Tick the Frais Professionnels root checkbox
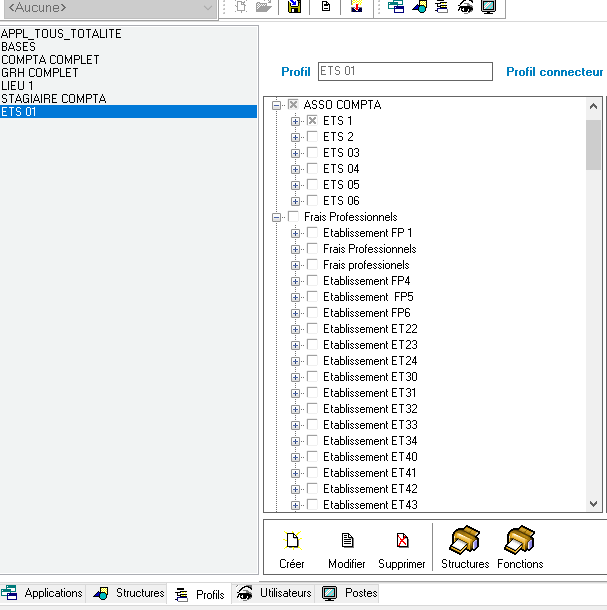 pos(294,217)
